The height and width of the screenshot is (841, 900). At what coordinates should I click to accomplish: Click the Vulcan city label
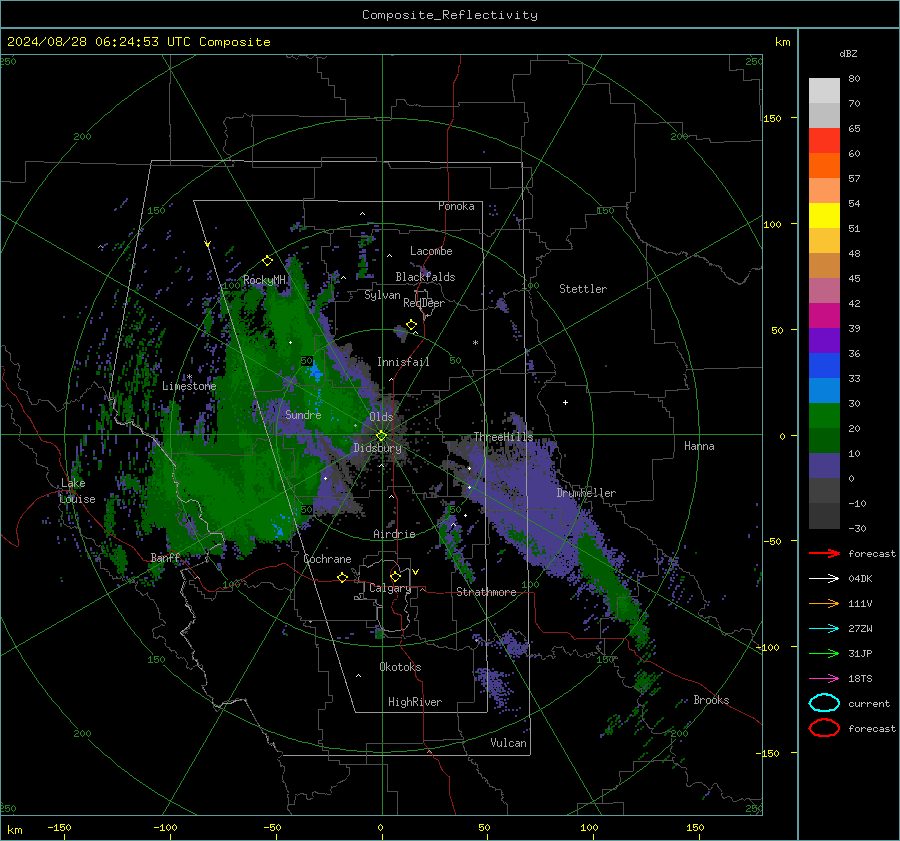tap(509, 743)
